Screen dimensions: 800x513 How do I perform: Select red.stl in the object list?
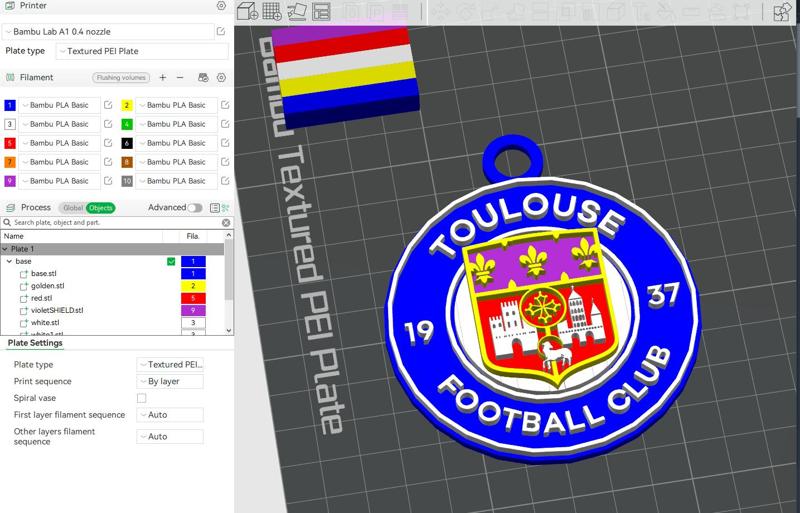tap(41, 298)
